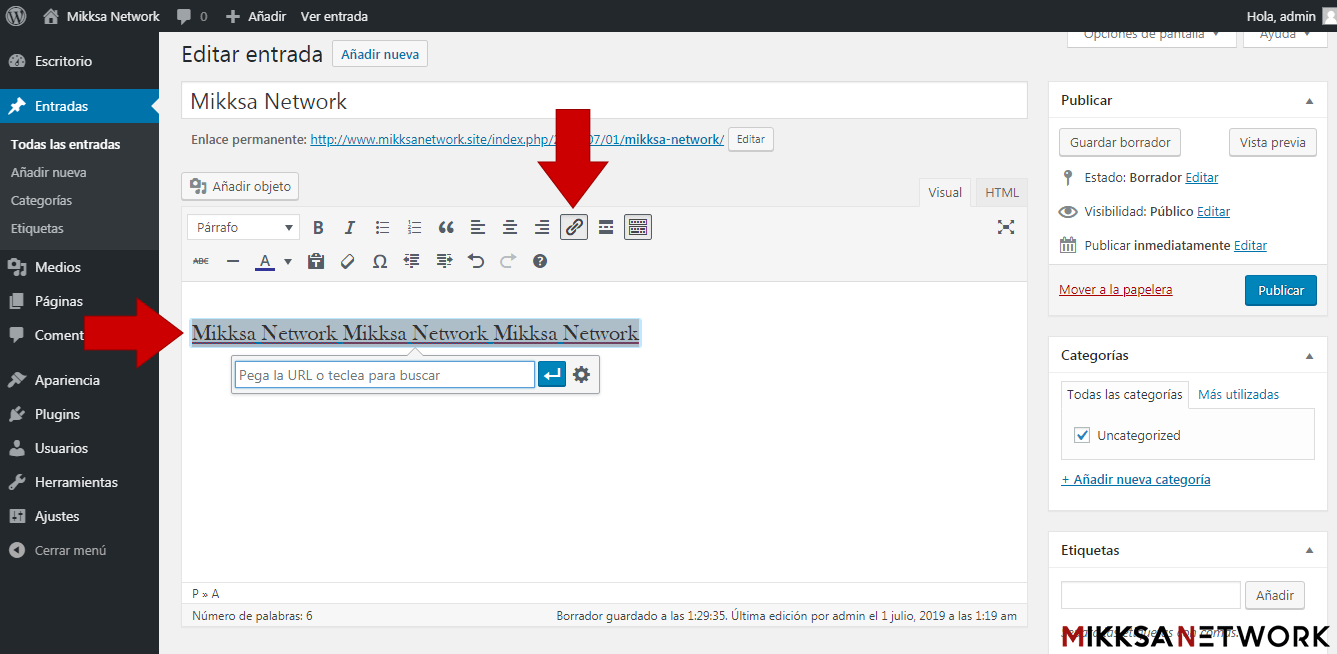Image resolution: width=1337 pixels, height=654 pixels.
Task: Enable distraction-free writing mode icon
Action: [x=1006, y=227]
